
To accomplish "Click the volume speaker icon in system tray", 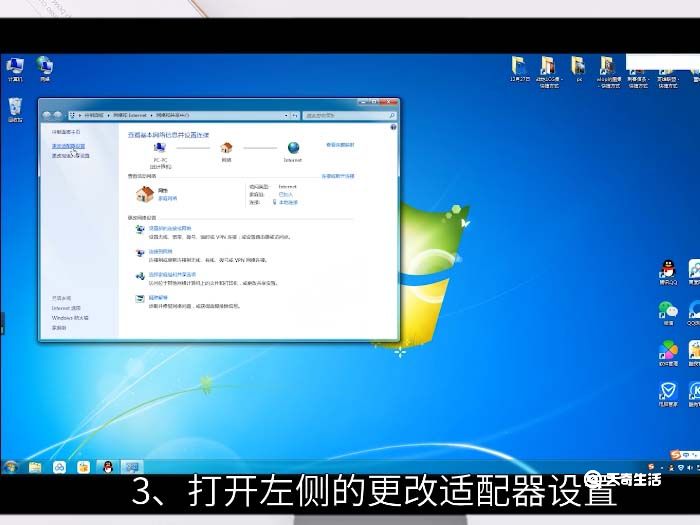I will [x=690, y=467].
